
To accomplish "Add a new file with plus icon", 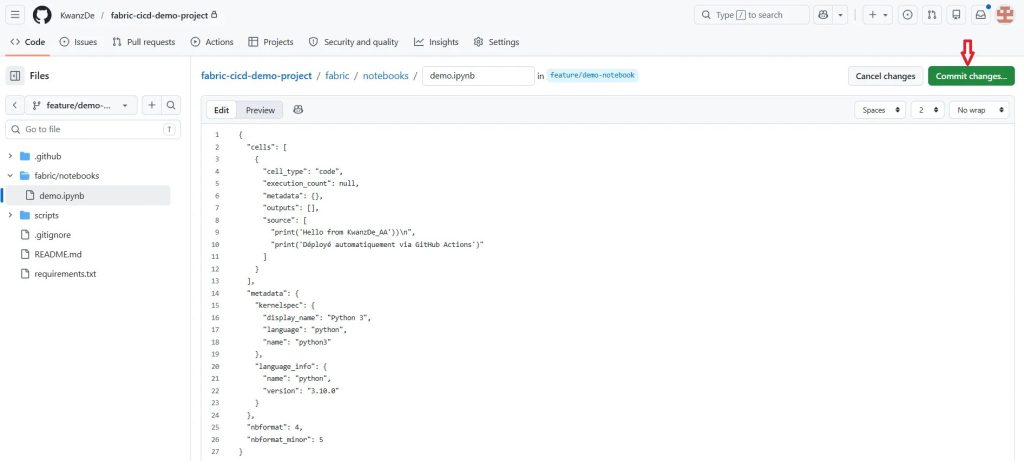I will click(x=152, y=105).
